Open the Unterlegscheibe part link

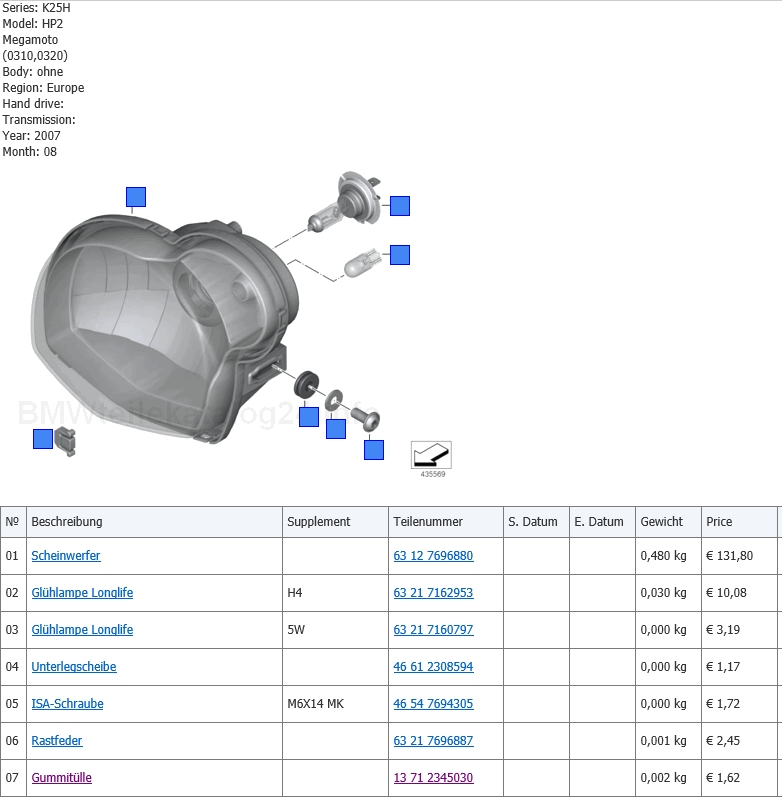[x=74, y=667]
